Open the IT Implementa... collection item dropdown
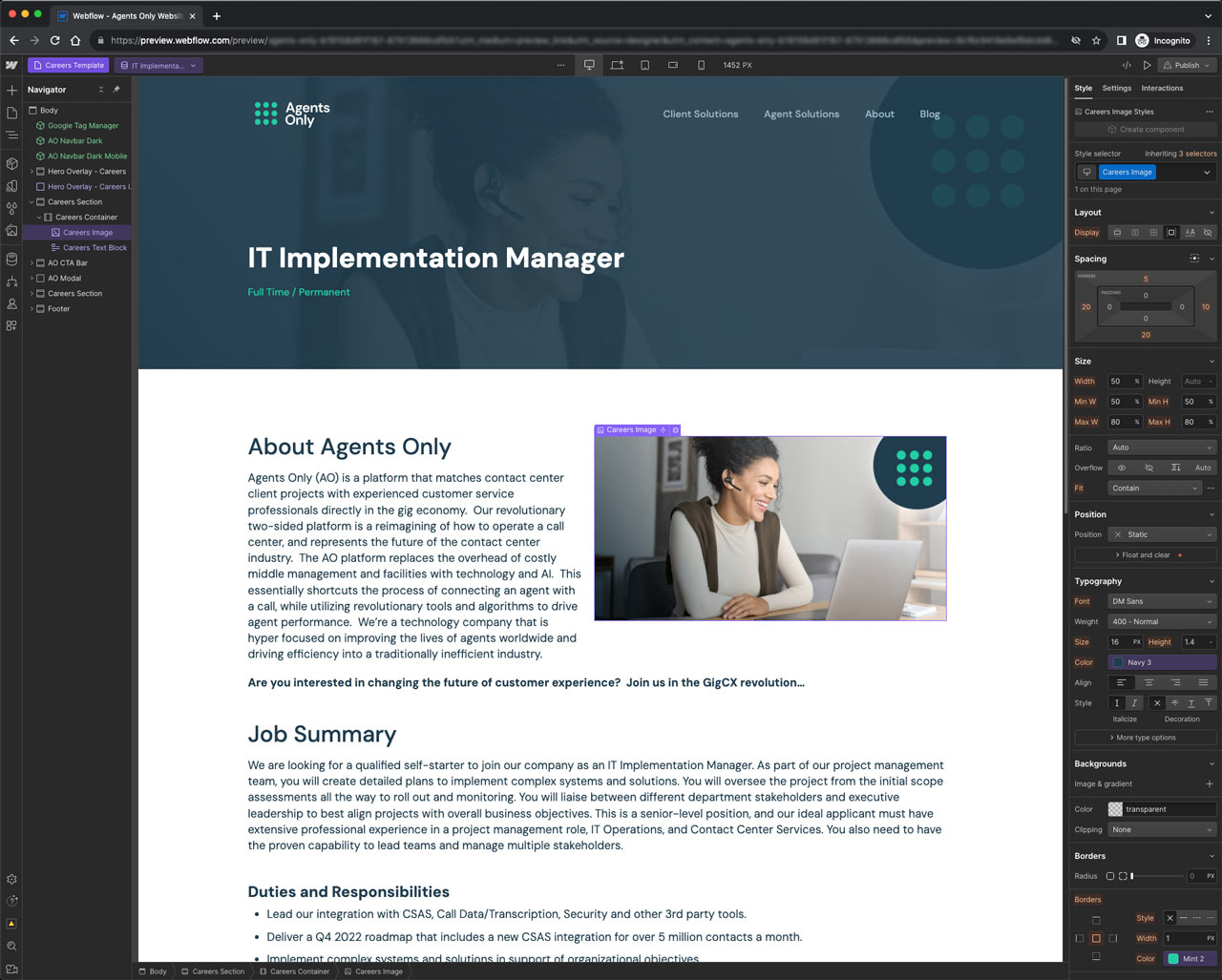The image size is (1222, 980). [158, 65]
